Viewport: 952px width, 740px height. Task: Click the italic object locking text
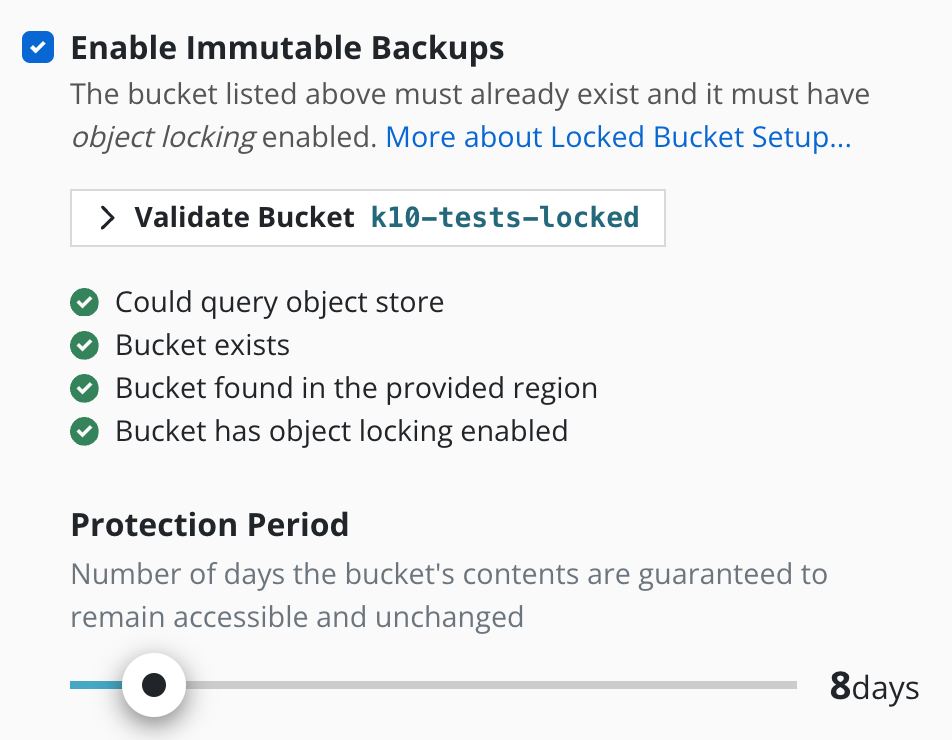click(163, 137)
